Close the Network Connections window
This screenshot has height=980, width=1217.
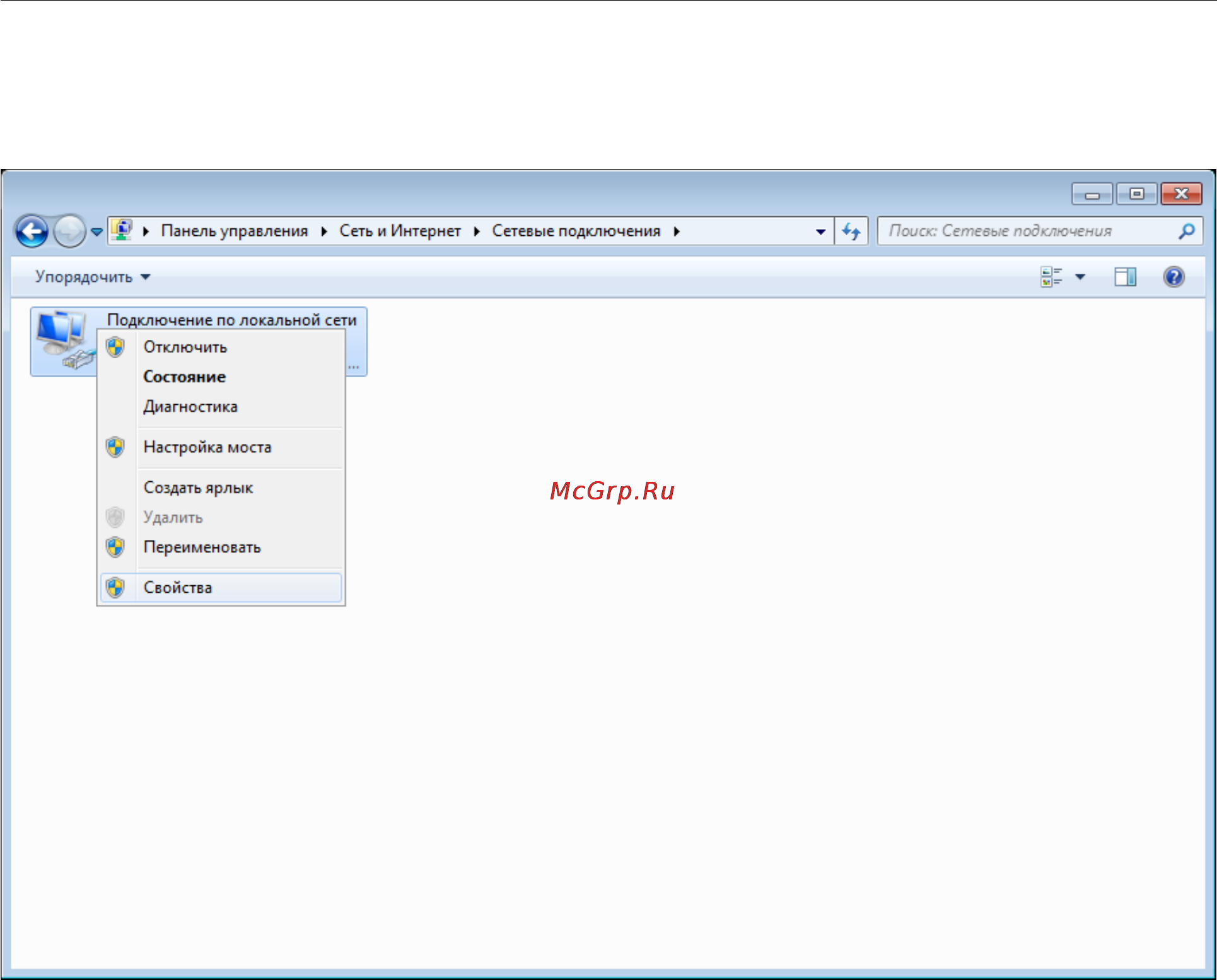click(1181, 194)
